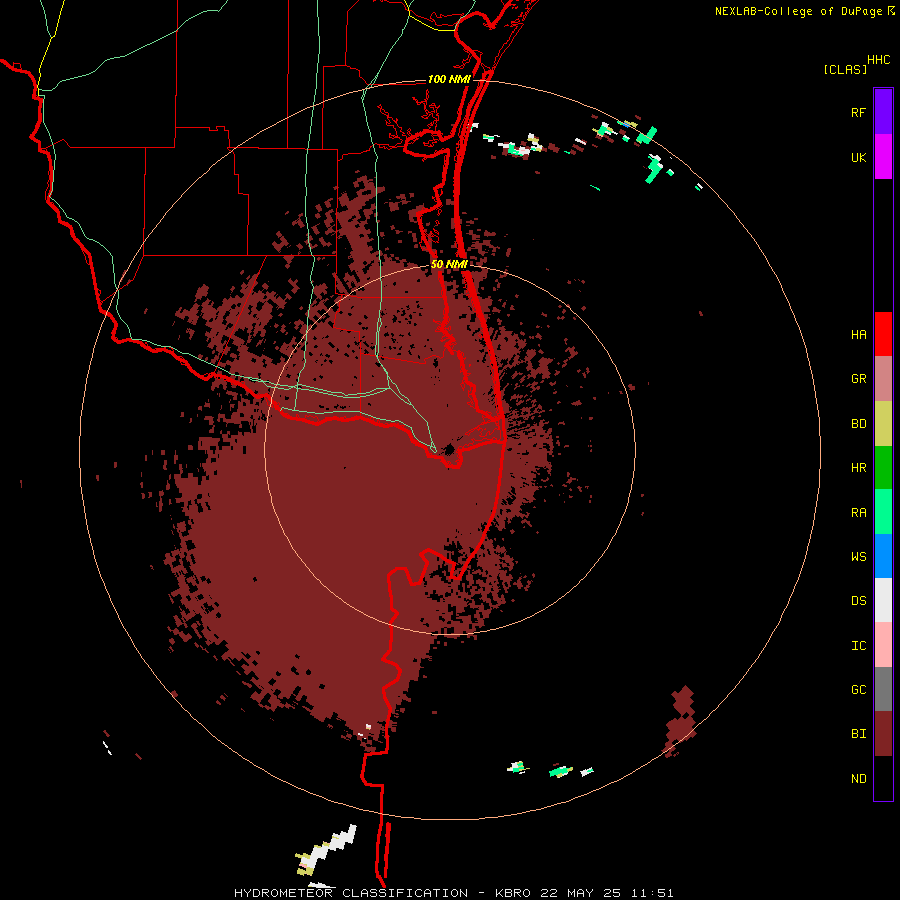Click the [CLAS] legend header
Screen dimensions: 900x900
pyautogui.click(x=845, y=69)
